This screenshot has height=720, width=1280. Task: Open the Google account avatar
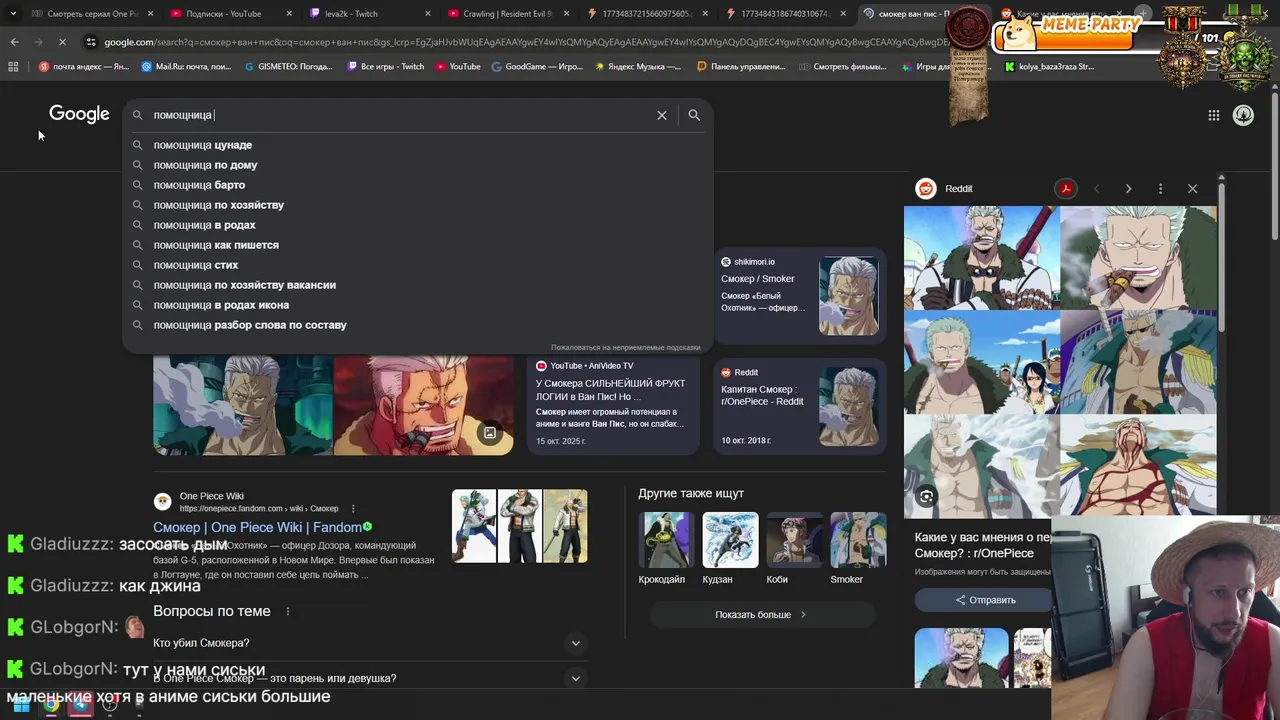point(1243,115)
